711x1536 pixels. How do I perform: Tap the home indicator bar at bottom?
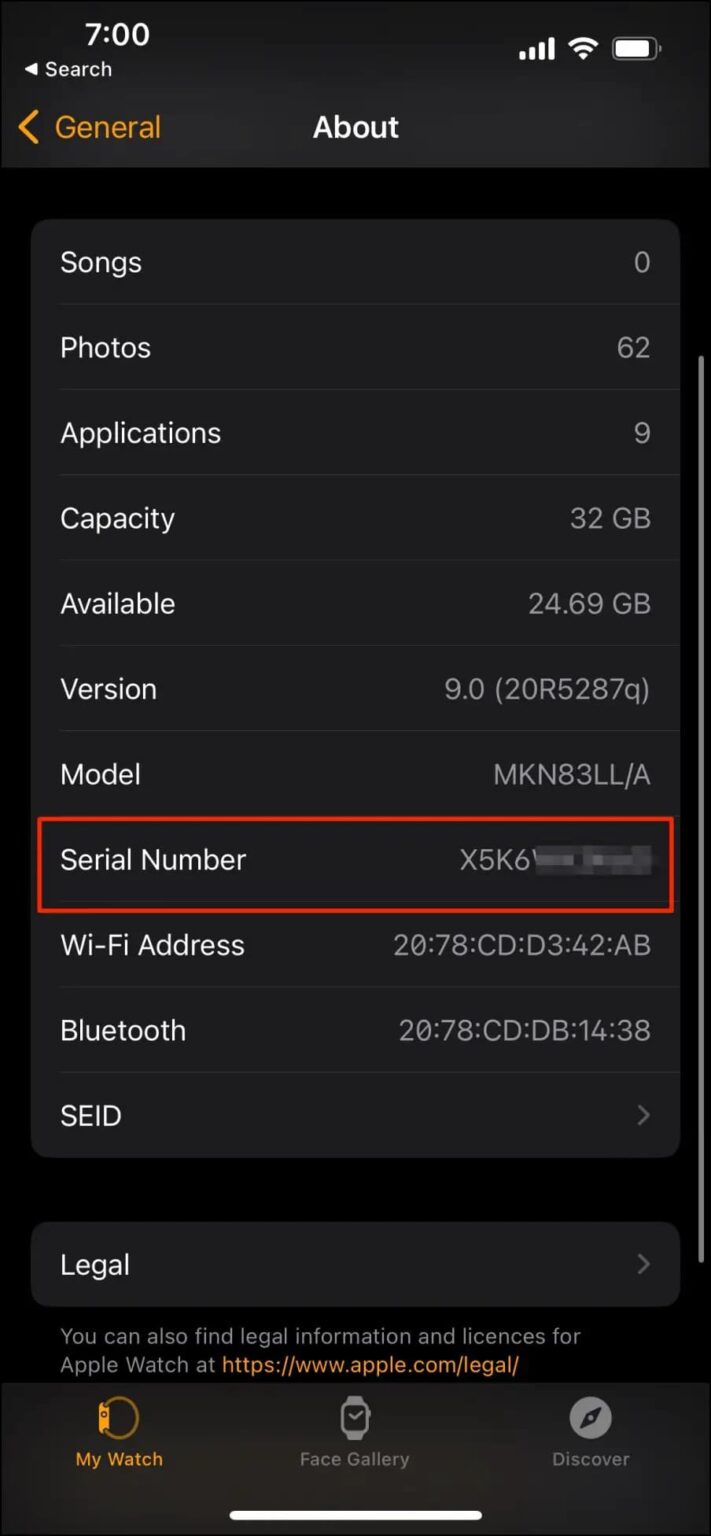coord(355,1516)
